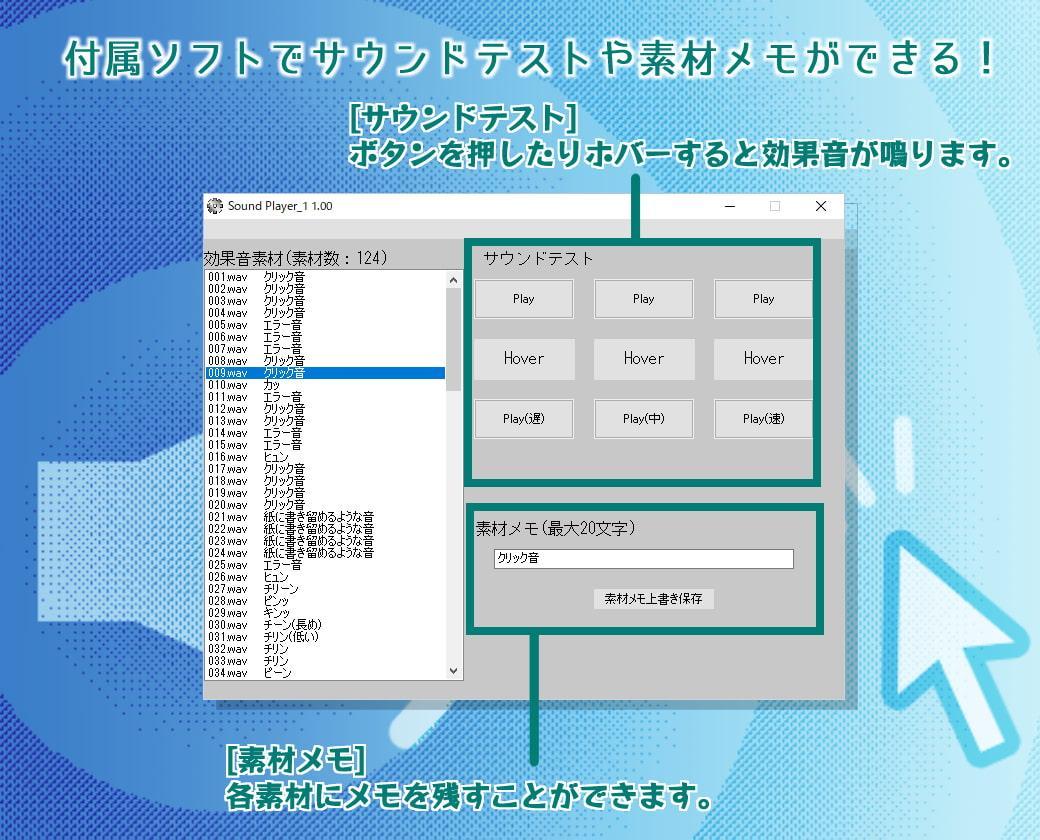Click the Hover button above Play(遅)

pos(524,359)
